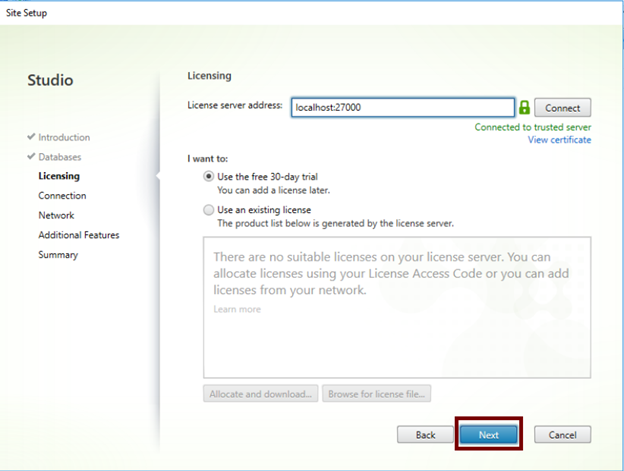Focus the License server address field
The width and height of the screenshot is (624, 471).
coord(403,107)
